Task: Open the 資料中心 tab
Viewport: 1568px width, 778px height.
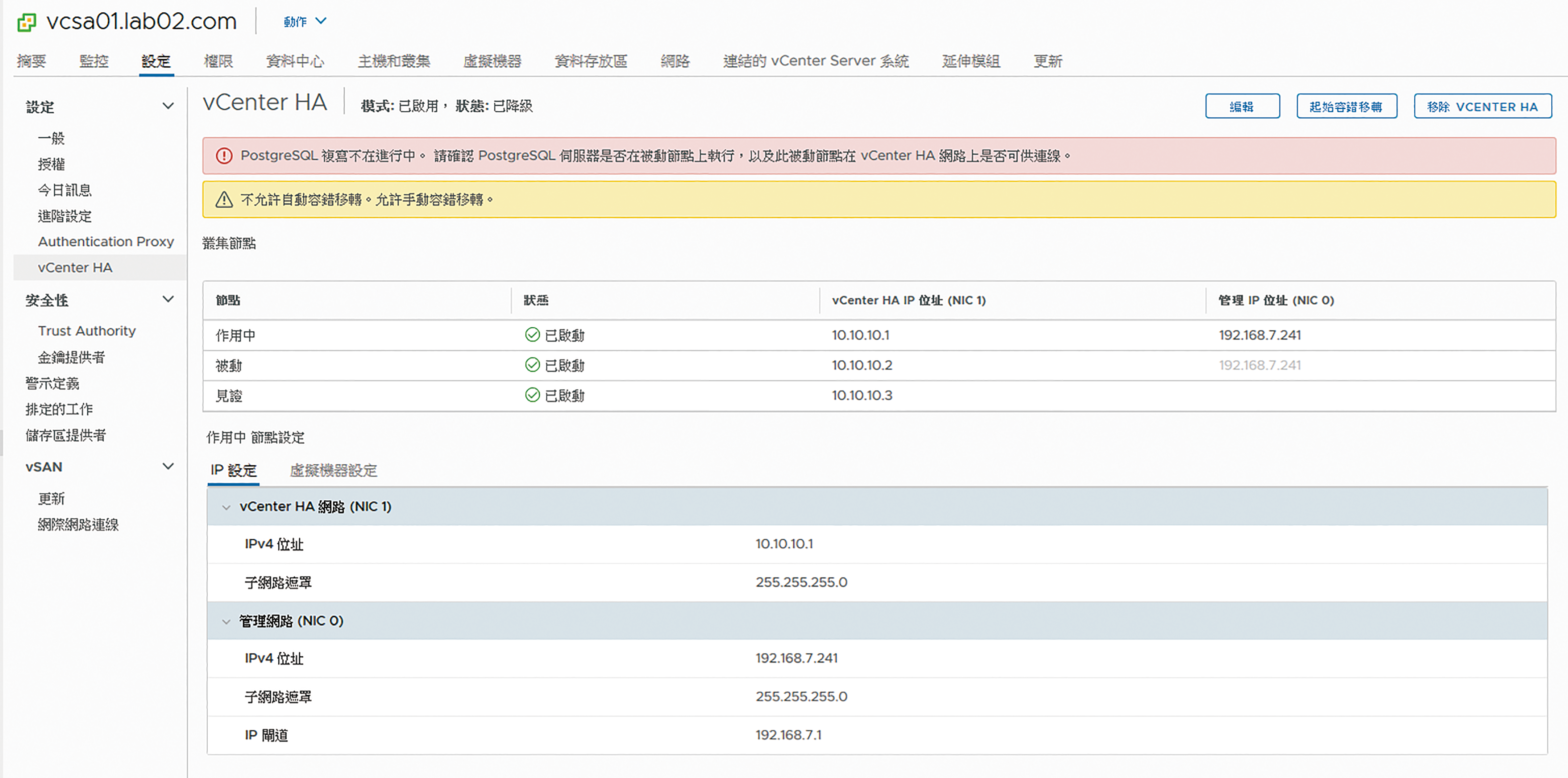Action: point(295,61)
